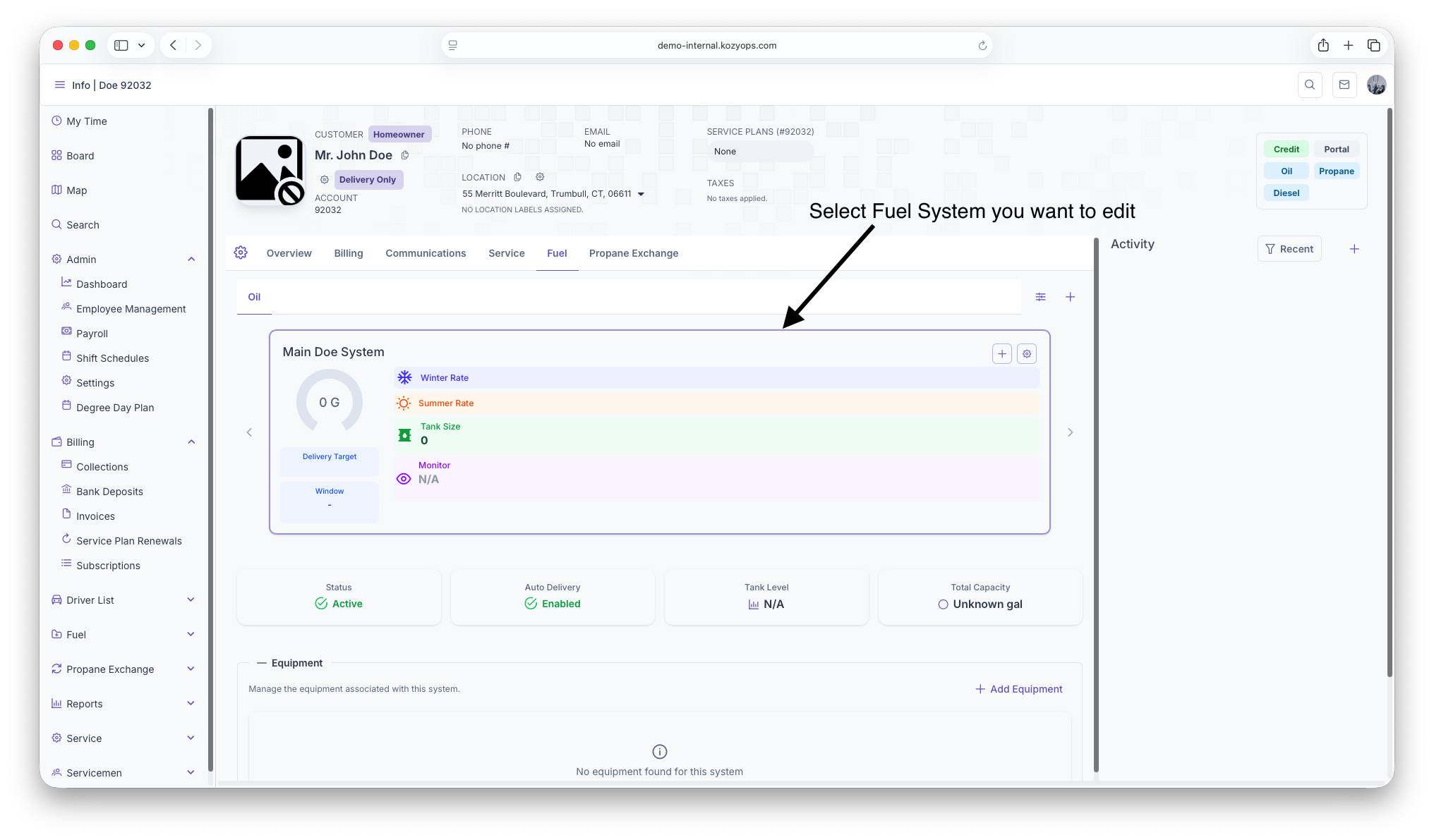Image resolution: width=1434 pixels, height=840 pixels.
Task: Click the Recent filter button
Action: [1289, 249]
